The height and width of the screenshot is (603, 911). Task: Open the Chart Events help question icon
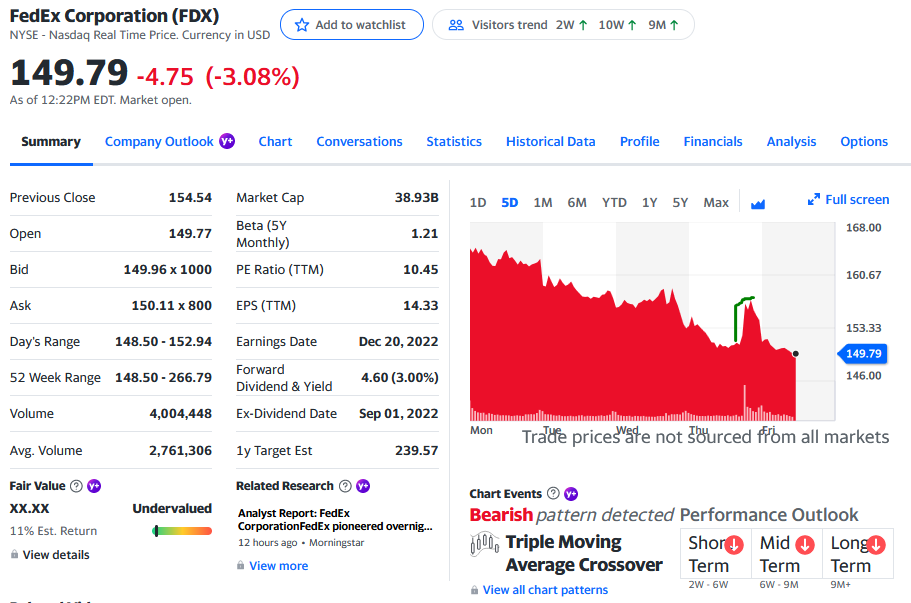pyautogui.click(x=553, y=493)
